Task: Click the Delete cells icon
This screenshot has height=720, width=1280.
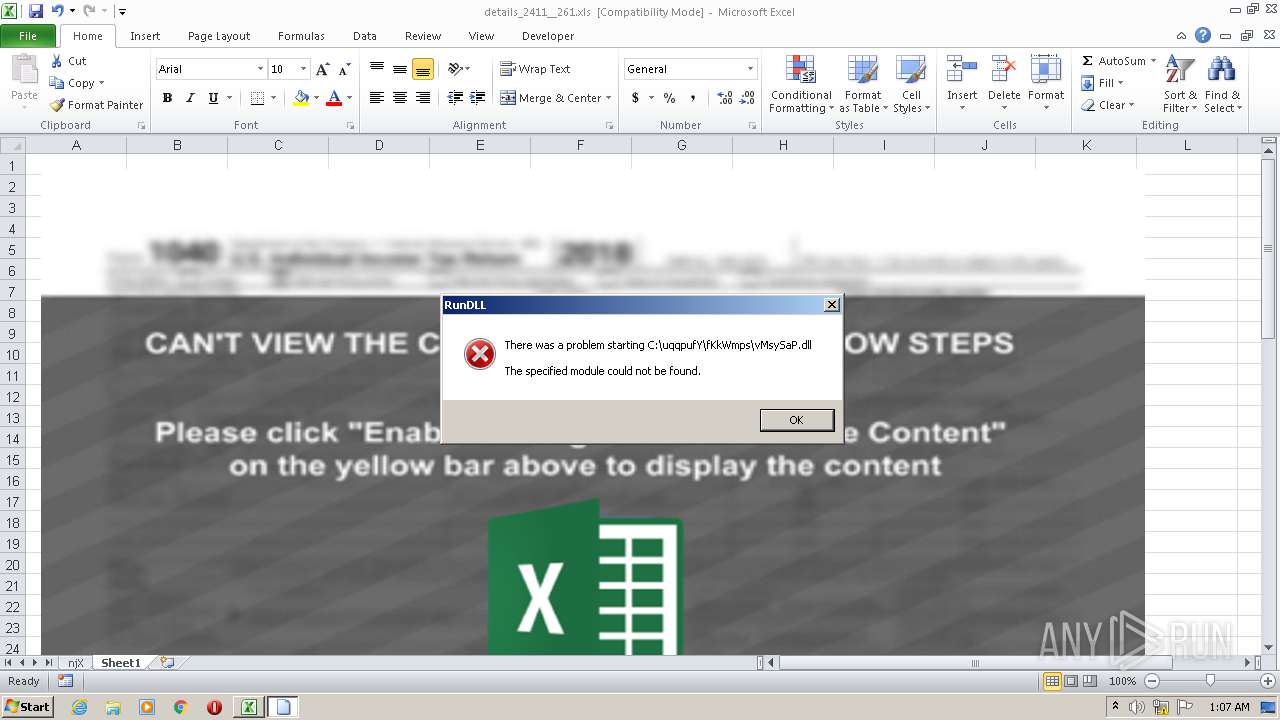Action: click(x=1004, y=70)
